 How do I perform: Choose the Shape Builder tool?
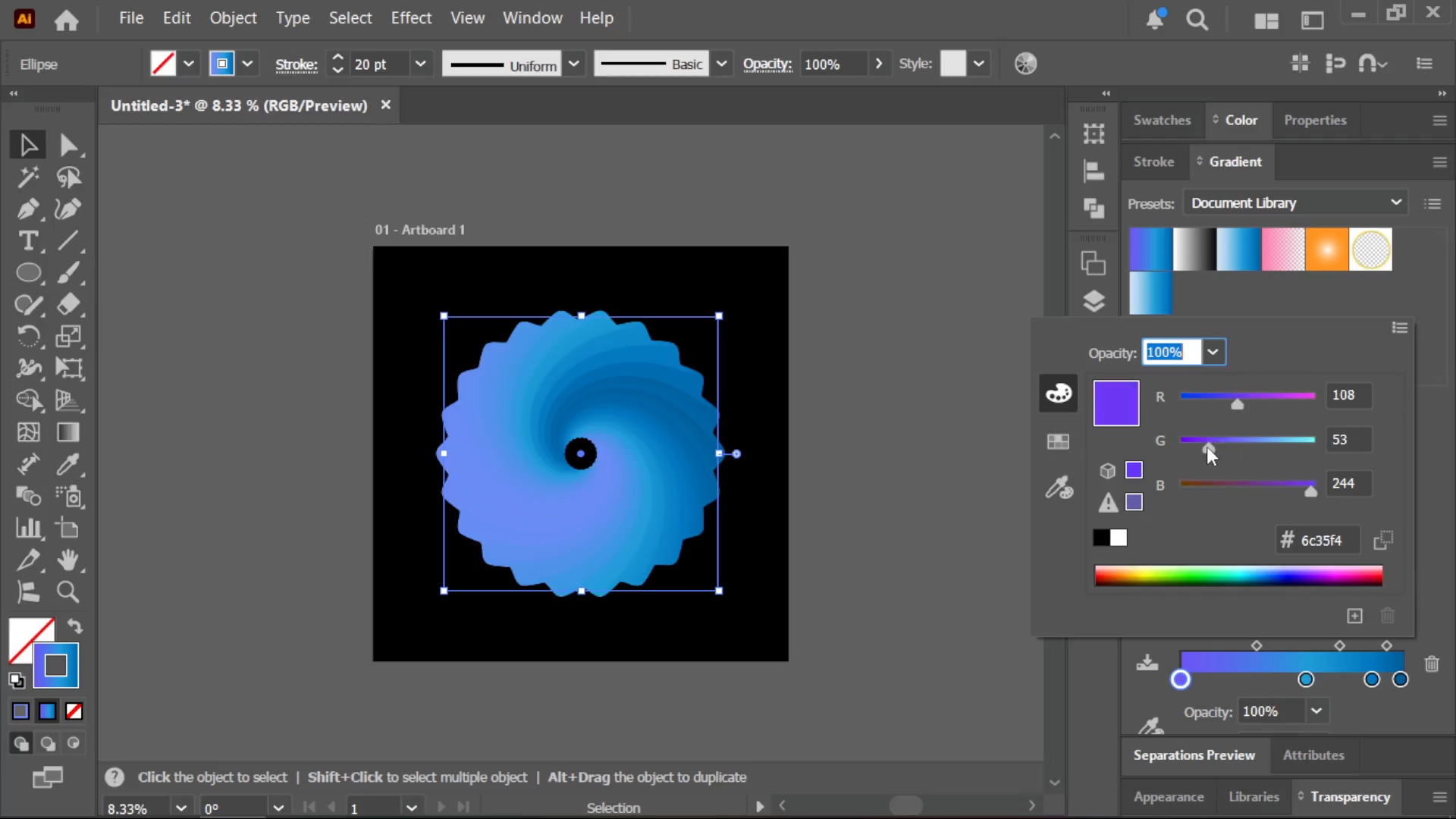pos(28,400)
